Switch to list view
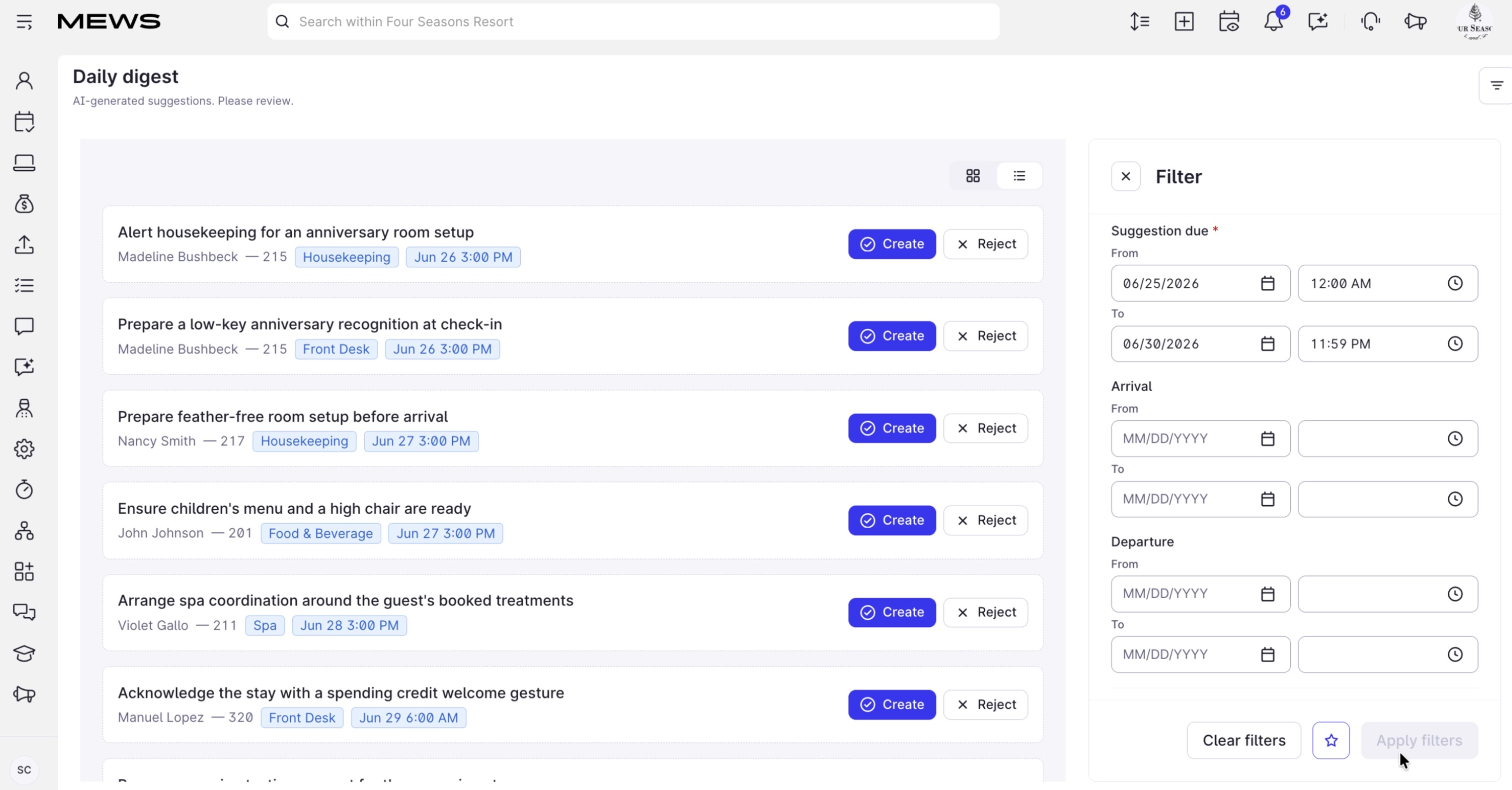 point(1019,175)
